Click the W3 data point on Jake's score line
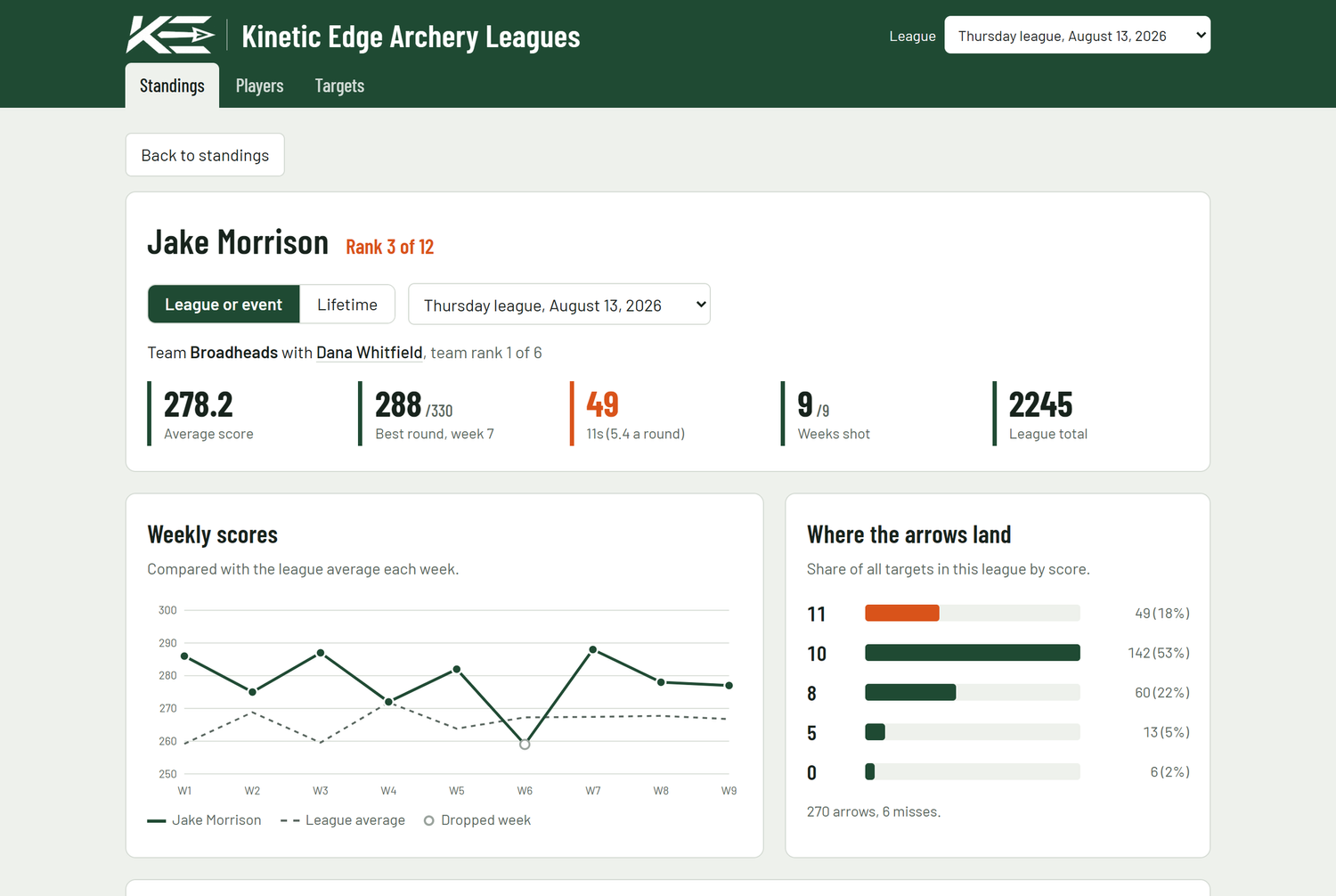Viewport: 1336px width, 896px height. tap(321, 653)
